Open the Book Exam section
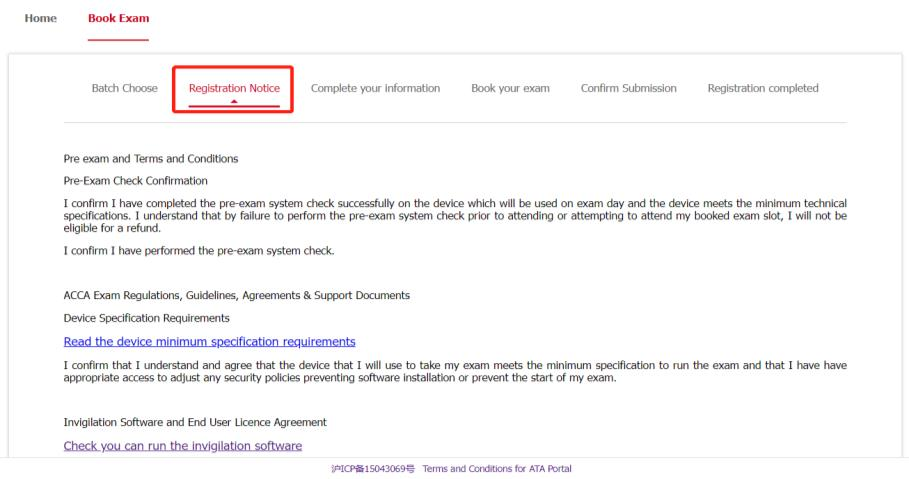Image resolution: width=909 pixels, height=479 pixels. (x=117, y=18)
